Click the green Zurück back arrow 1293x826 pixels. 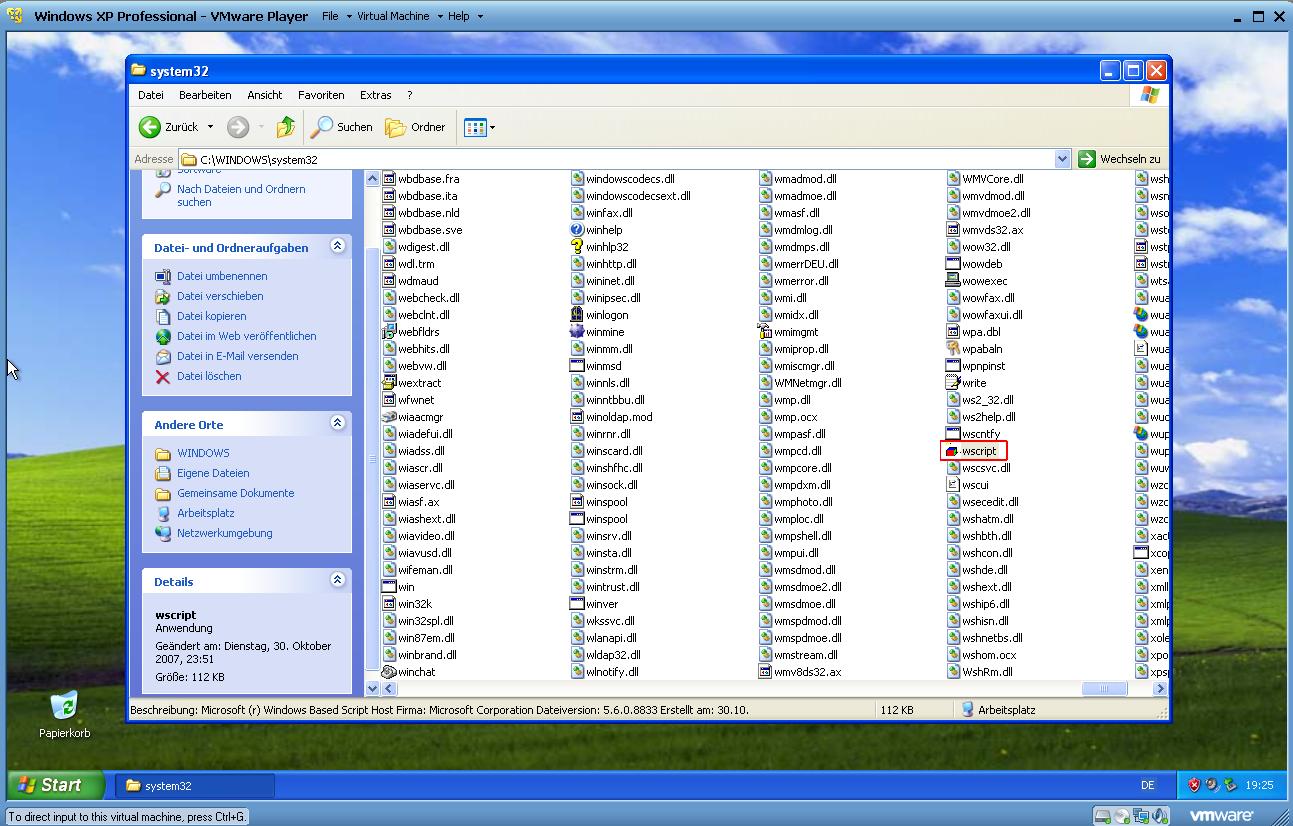click(150, 127)
